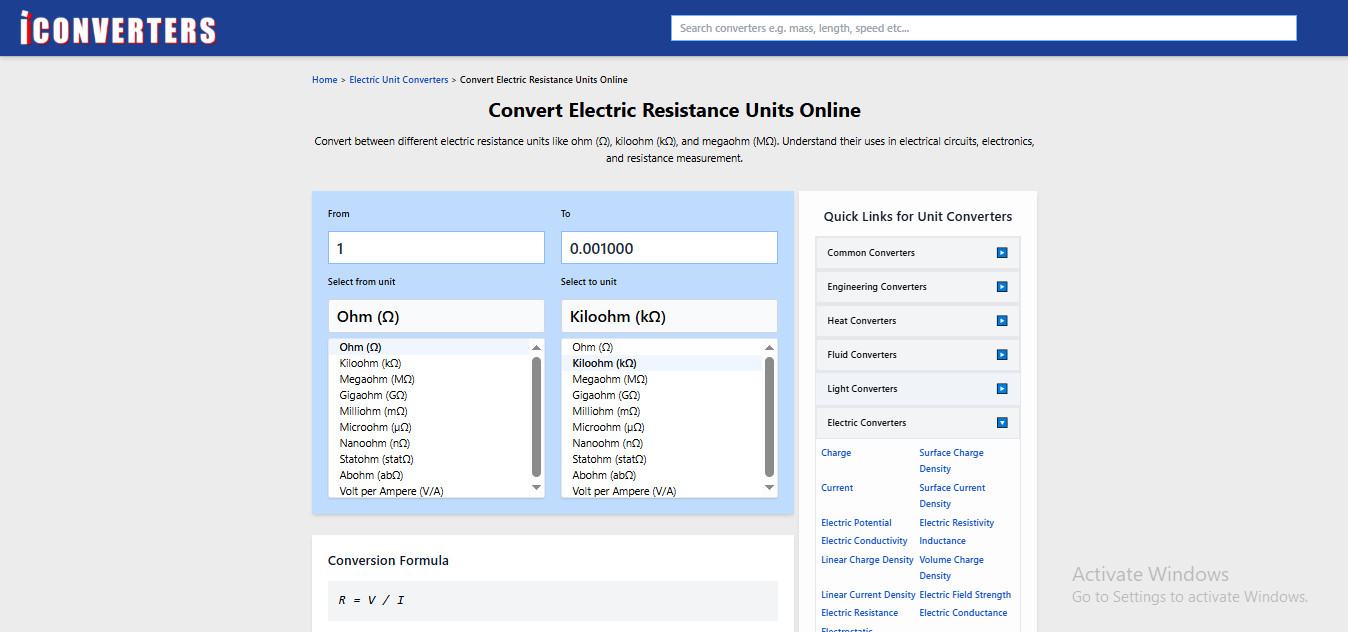This screenshot has width=1348, height=632.
Task: Open the Inductance converter link
Action: coord(942,541)
